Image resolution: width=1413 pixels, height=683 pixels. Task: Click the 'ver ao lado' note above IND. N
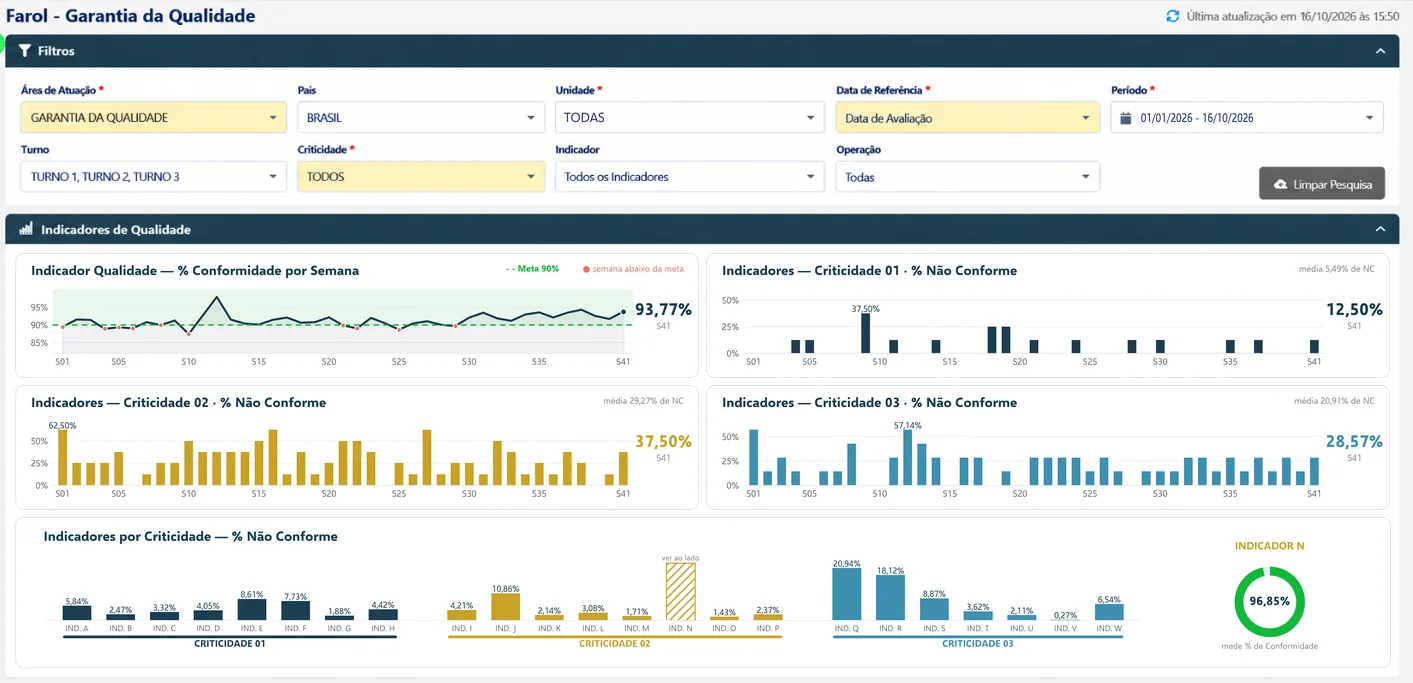(x=680, y=557)
